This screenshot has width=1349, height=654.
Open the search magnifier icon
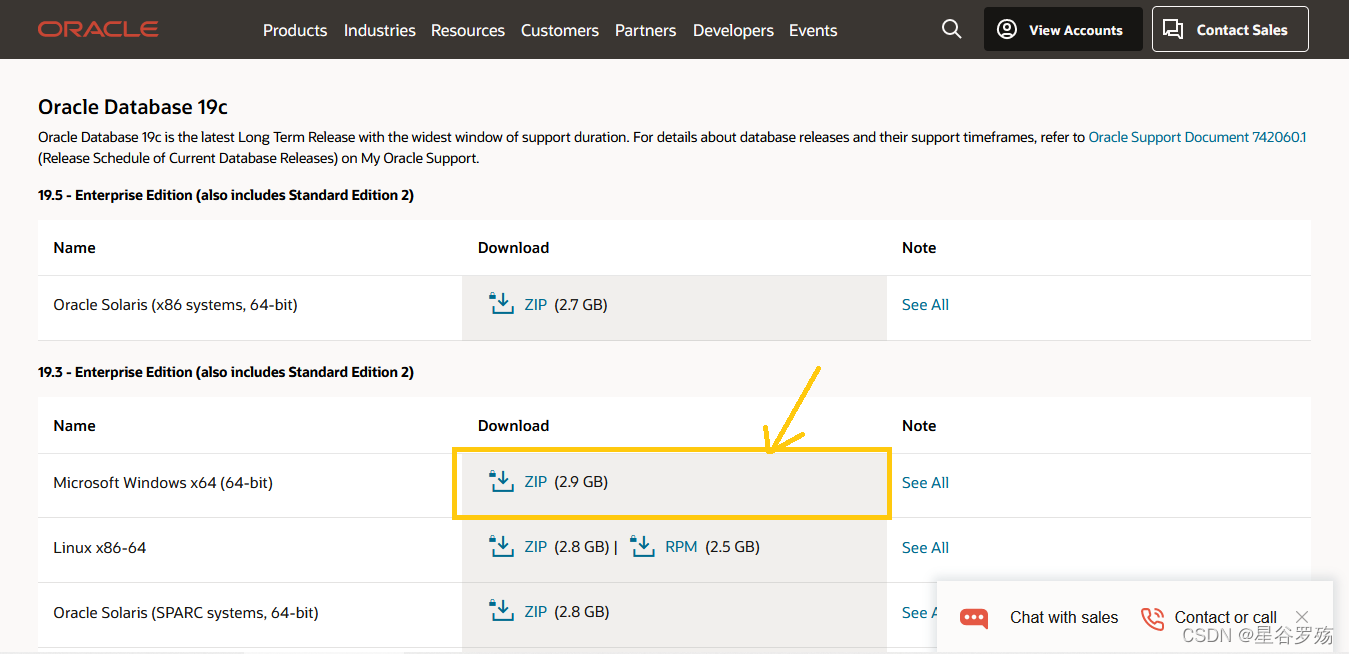(952, 30)
